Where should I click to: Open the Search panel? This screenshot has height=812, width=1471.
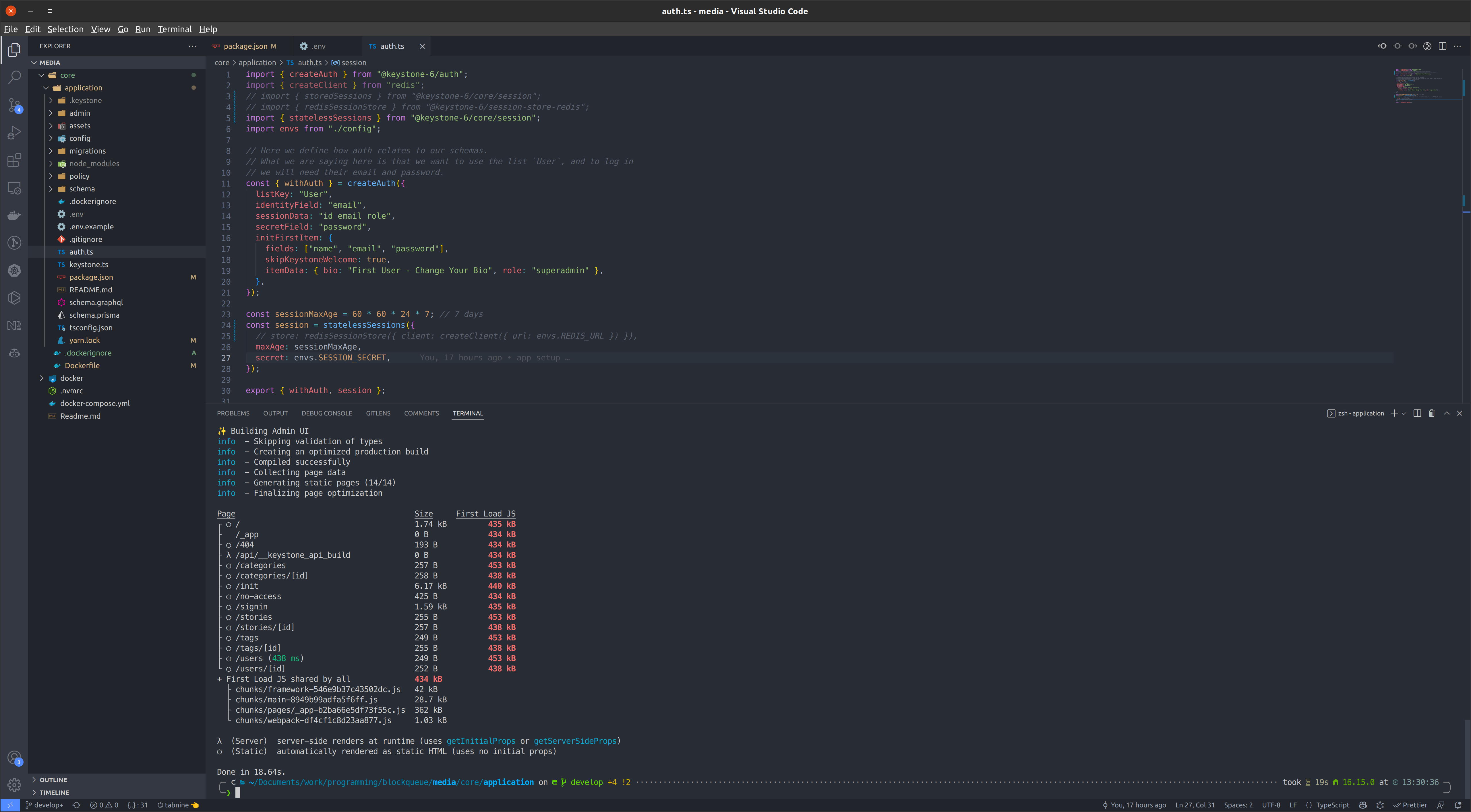(14, 77)
